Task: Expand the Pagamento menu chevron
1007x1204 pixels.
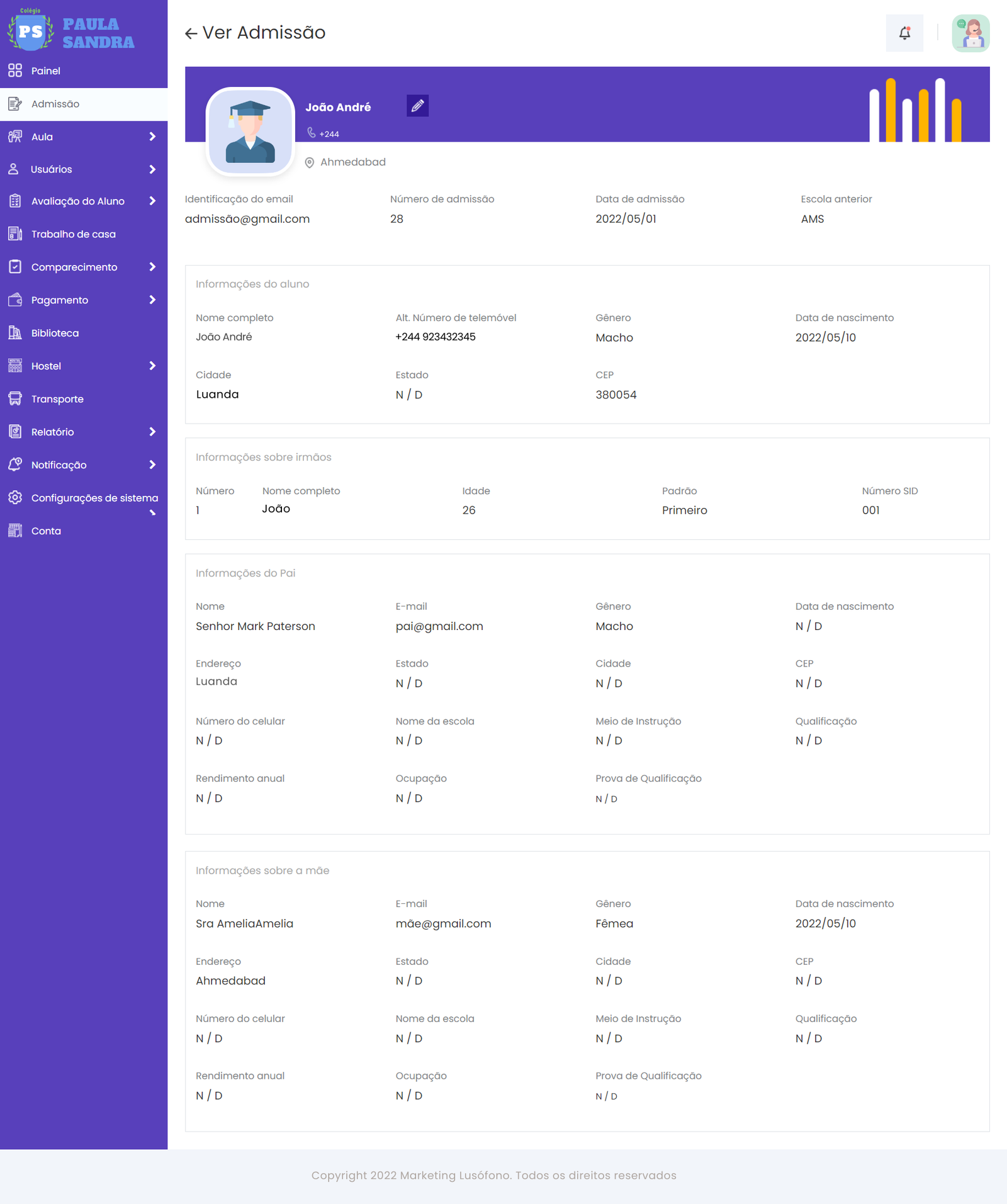Action: [x=152, y=300]
